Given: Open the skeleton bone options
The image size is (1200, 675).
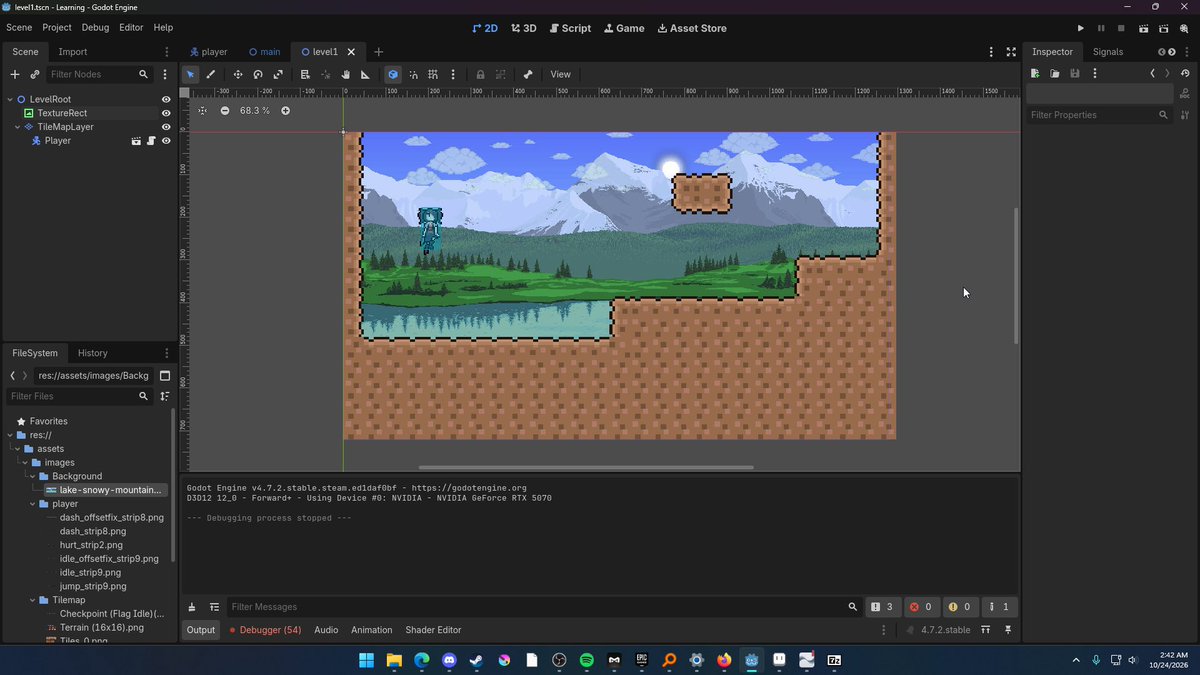Looking at the screenshot, I should coord(528,74).
